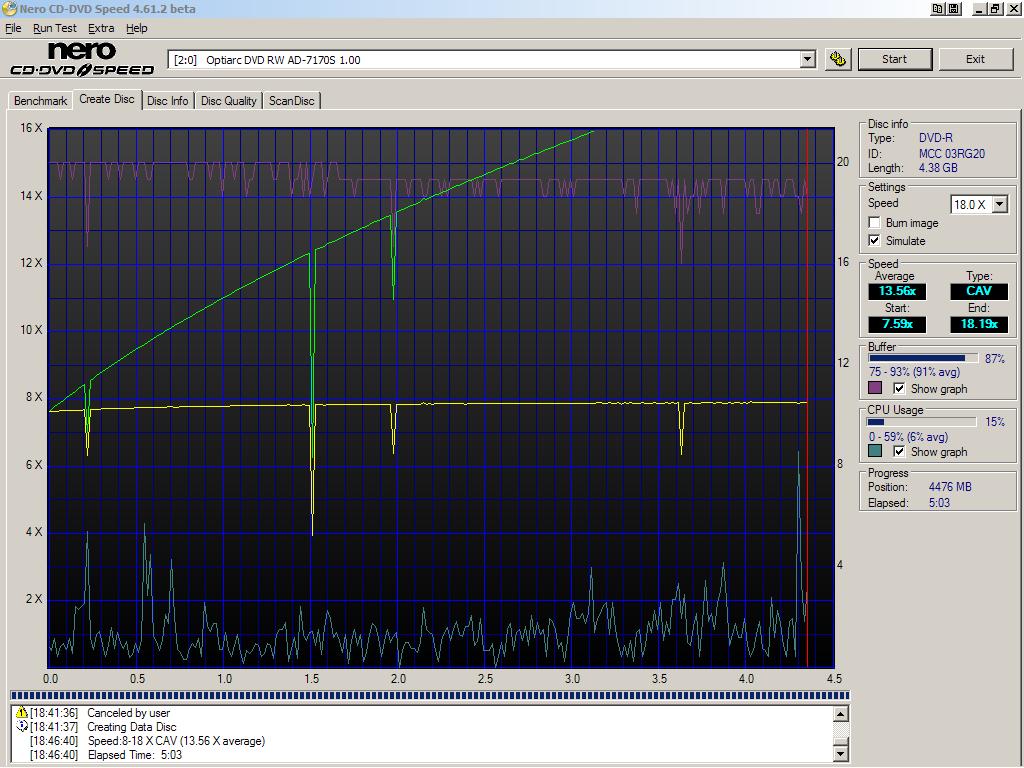Click the copy-to-clipboard icon in title bar
This screenshot has height=768, width=1024.
point(938,9)
